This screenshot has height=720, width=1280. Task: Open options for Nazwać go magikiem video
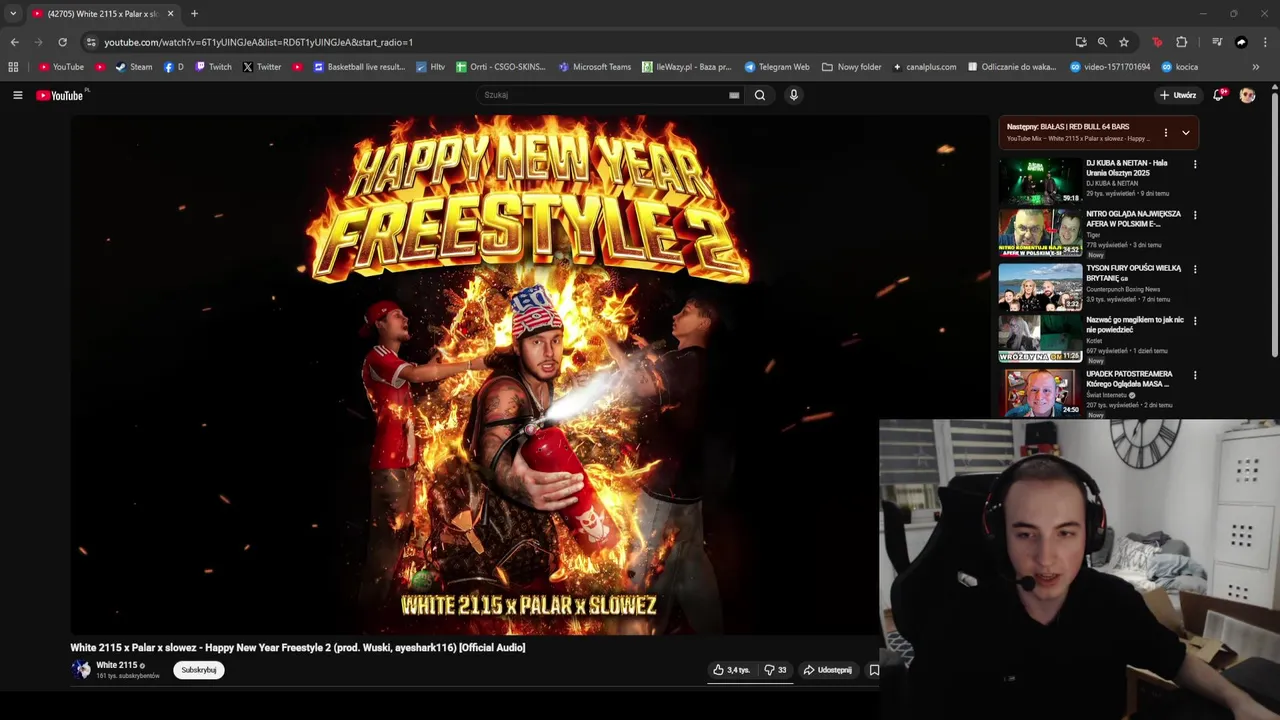pyautogui.click(x=1194, y=321)
